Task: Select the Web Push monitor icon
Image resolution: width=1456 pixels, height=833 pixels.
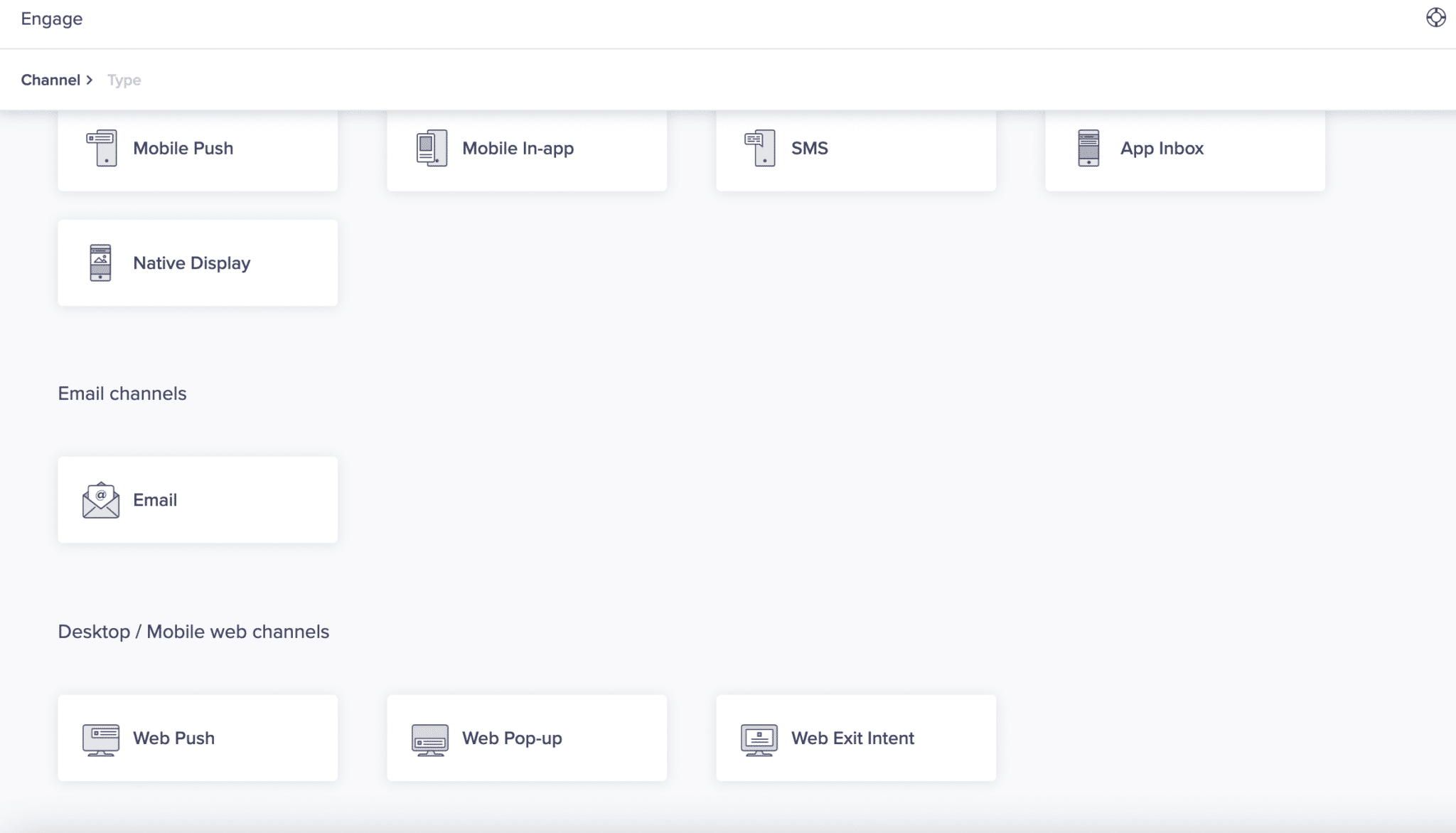Action: click(100, 738)
